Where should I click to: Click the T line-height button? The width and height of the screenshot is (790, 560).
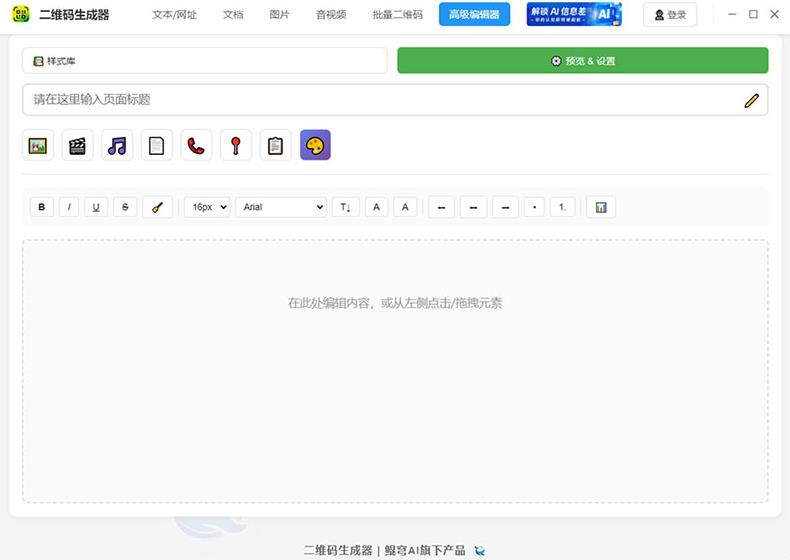346,207
